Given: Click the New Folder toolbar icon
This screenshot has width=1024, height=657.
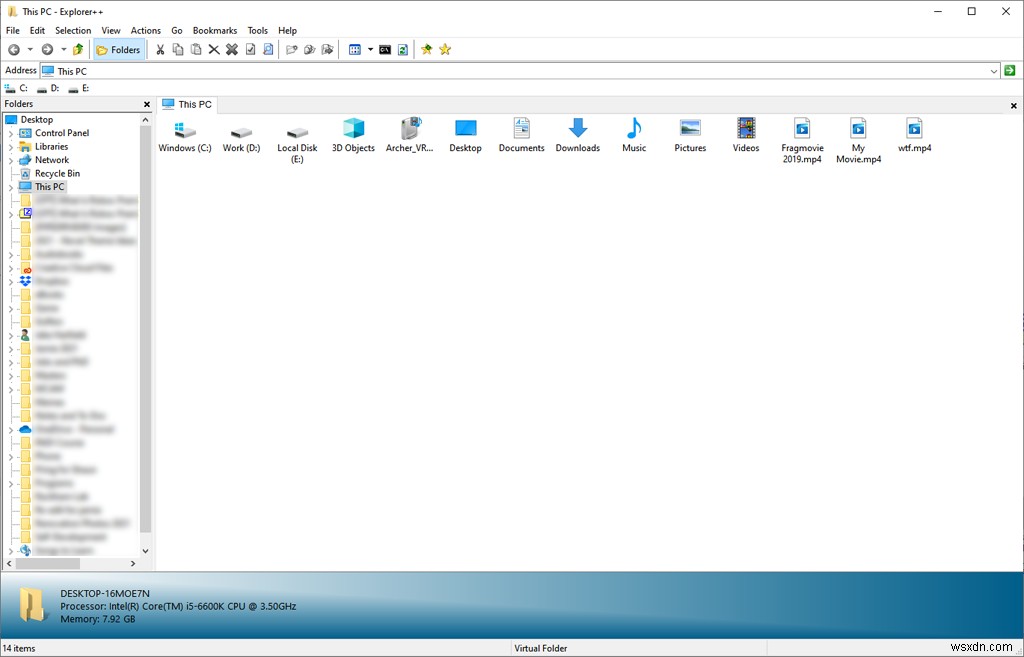Looking at the screenshot, I should coord(290,49).
